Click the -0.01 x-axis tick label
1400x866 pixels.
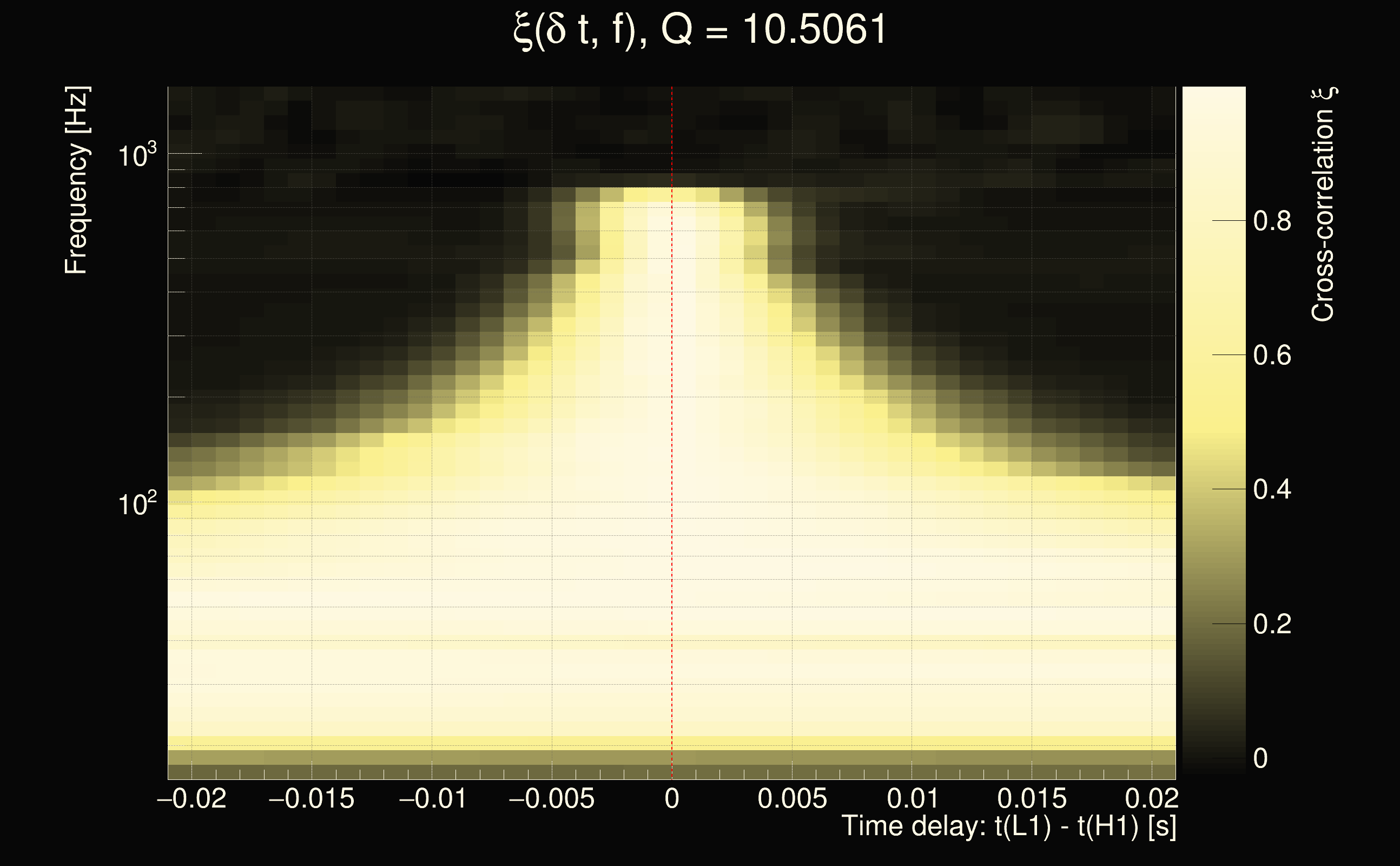pos(433,798)
